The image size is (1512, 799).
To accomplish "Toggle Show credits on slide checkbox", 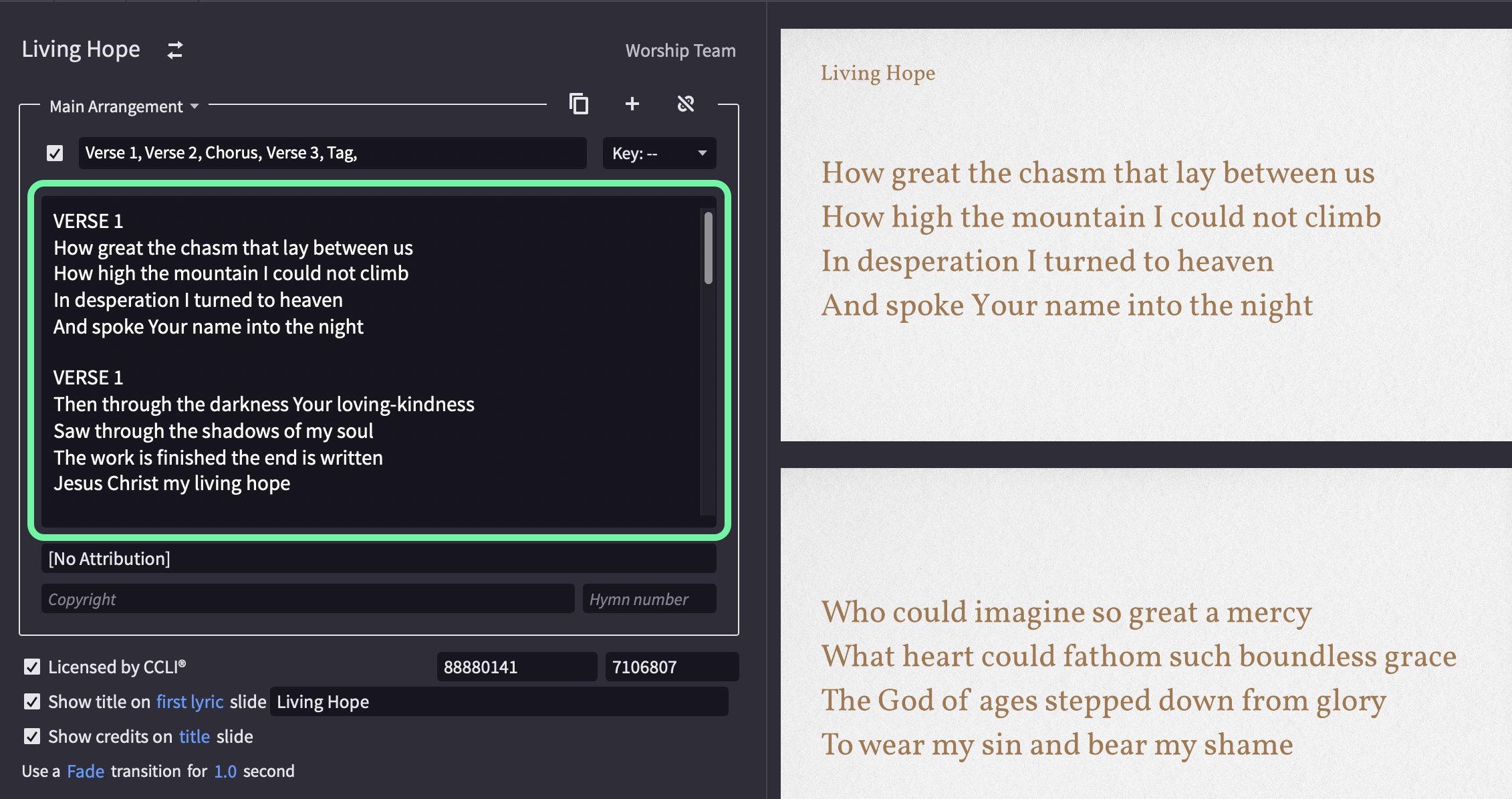I will pyautogui.click(x=32, y=736).
